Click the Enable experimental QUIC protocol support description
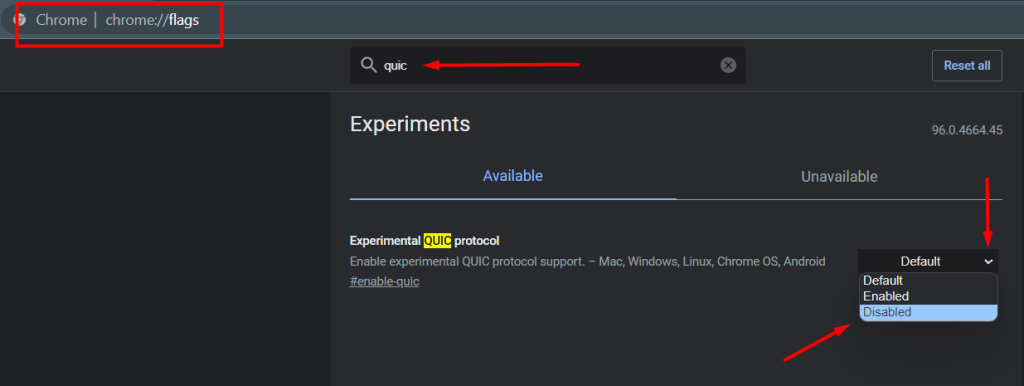1024x386 pixels. click(x=588, y=262)
